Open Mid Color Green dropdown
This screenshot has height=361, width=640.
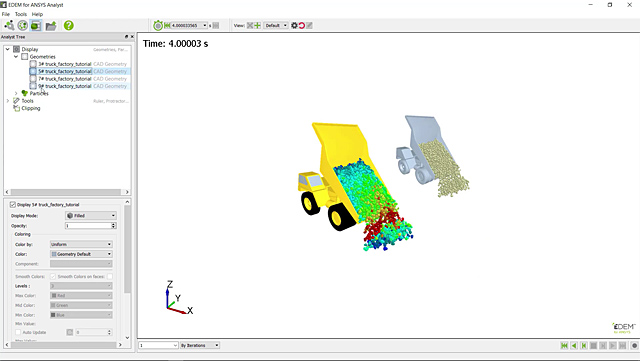click(x=81, y=305)
